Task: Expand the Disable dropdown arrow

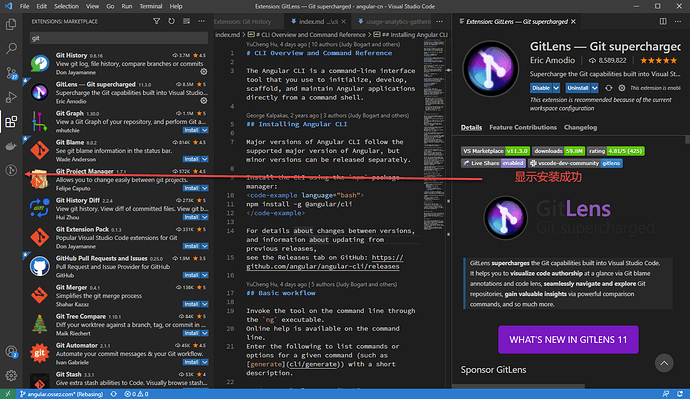Action: (x=556, y=88)
